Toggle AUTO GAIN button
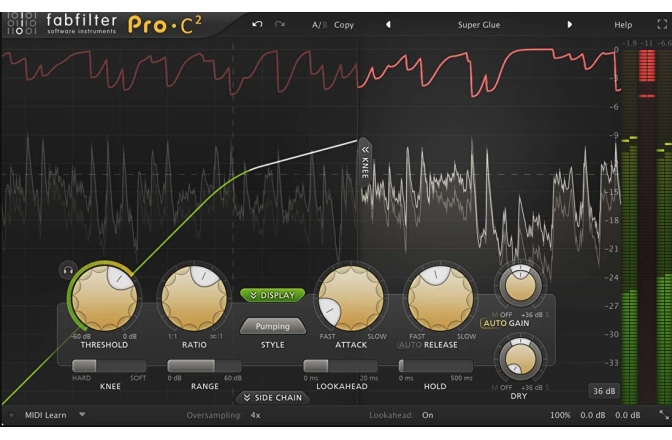 point(506,323)
